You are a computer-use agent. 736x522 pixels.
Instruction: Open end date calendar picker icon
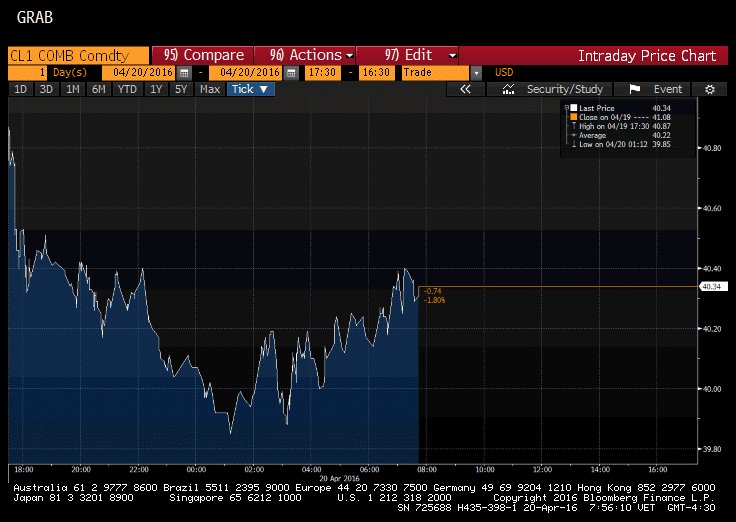click(291, 73)
